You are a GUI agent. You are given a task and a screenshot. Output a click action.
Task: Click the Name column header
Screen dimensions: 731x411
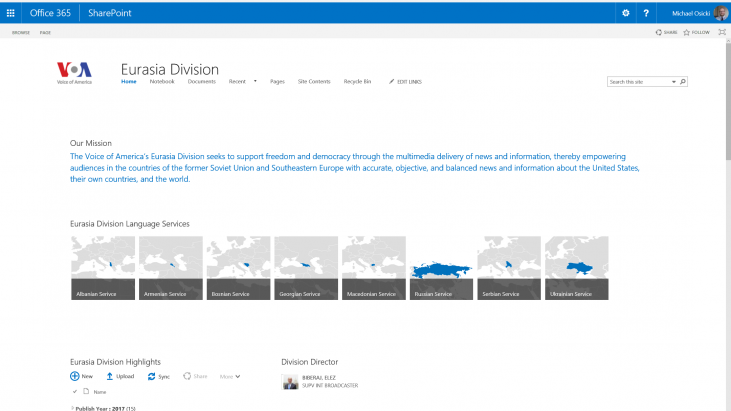(100, 392)
